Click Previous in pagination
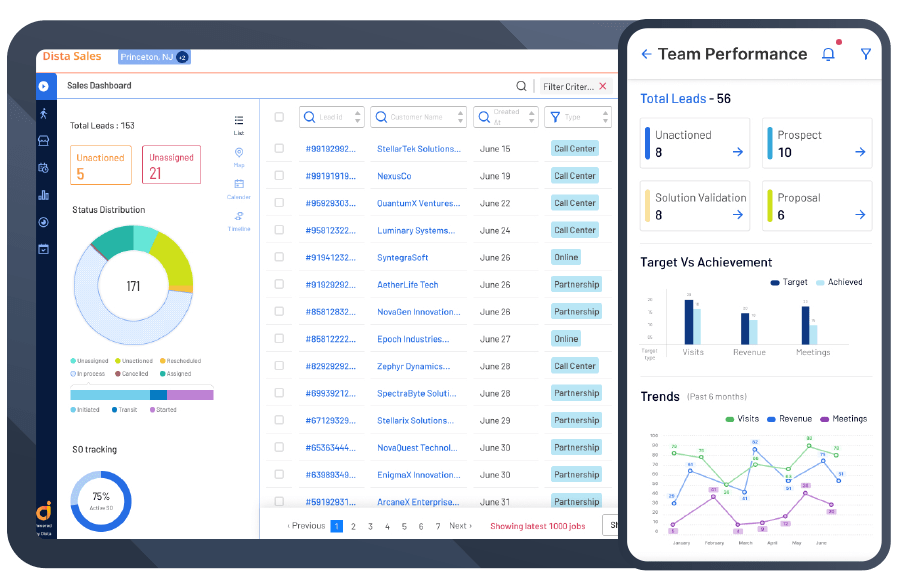This screenshot has height=585, width=900. [307, 526]
